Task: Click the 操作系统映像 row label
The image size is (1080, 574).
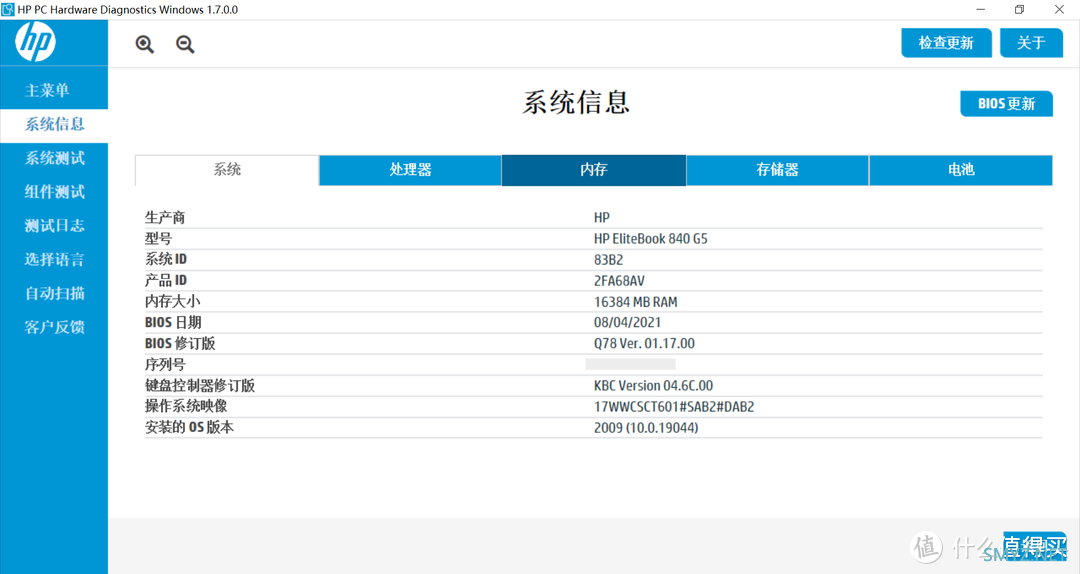Action: coord(186,407)
